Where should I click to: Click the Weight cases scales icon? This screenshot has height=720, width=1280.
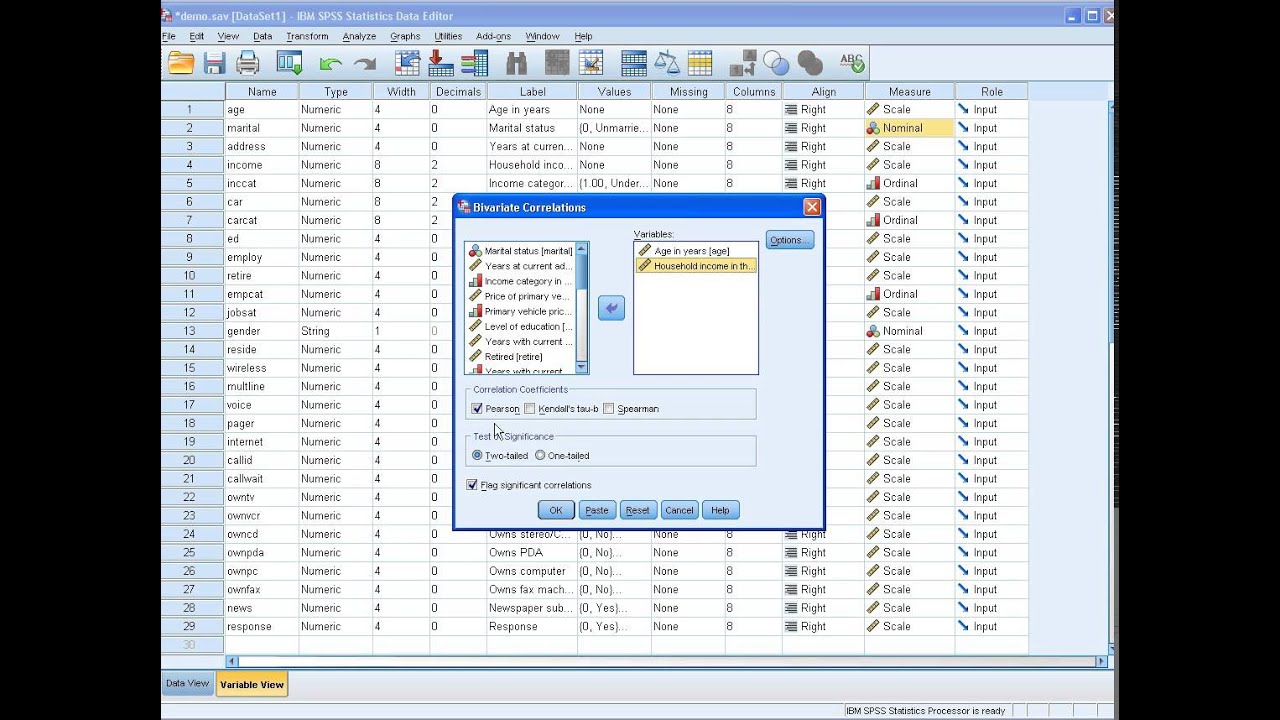[666, 63]
